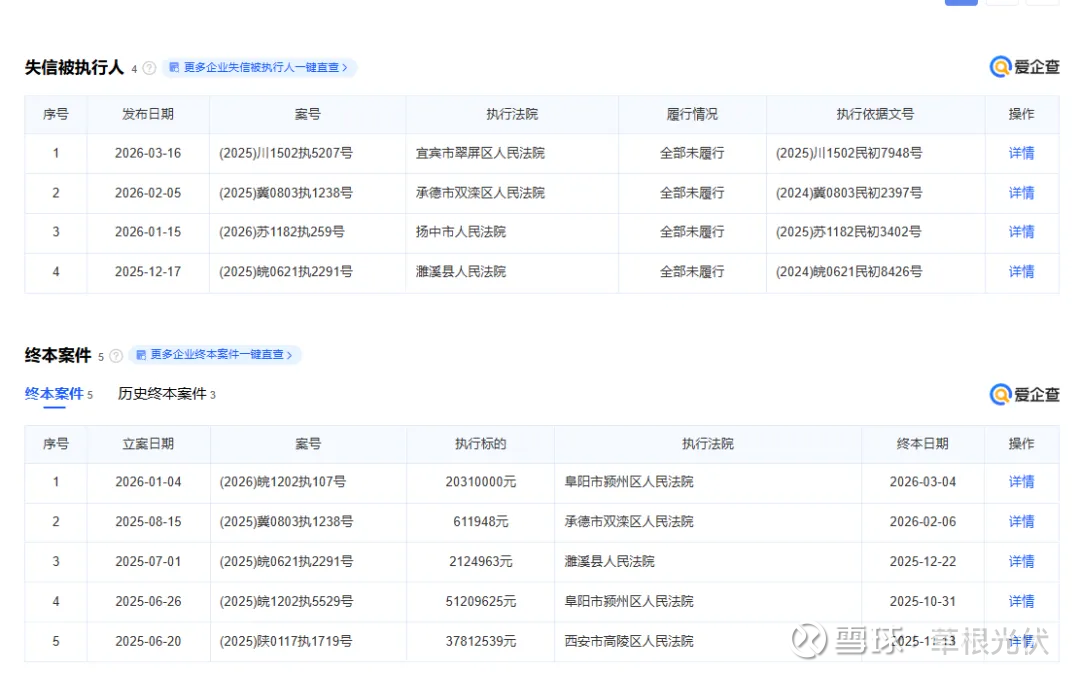Select the 终本案件 tab
Image resolution: width=1080 pixels, height=674 pixels.
[54, 394]
